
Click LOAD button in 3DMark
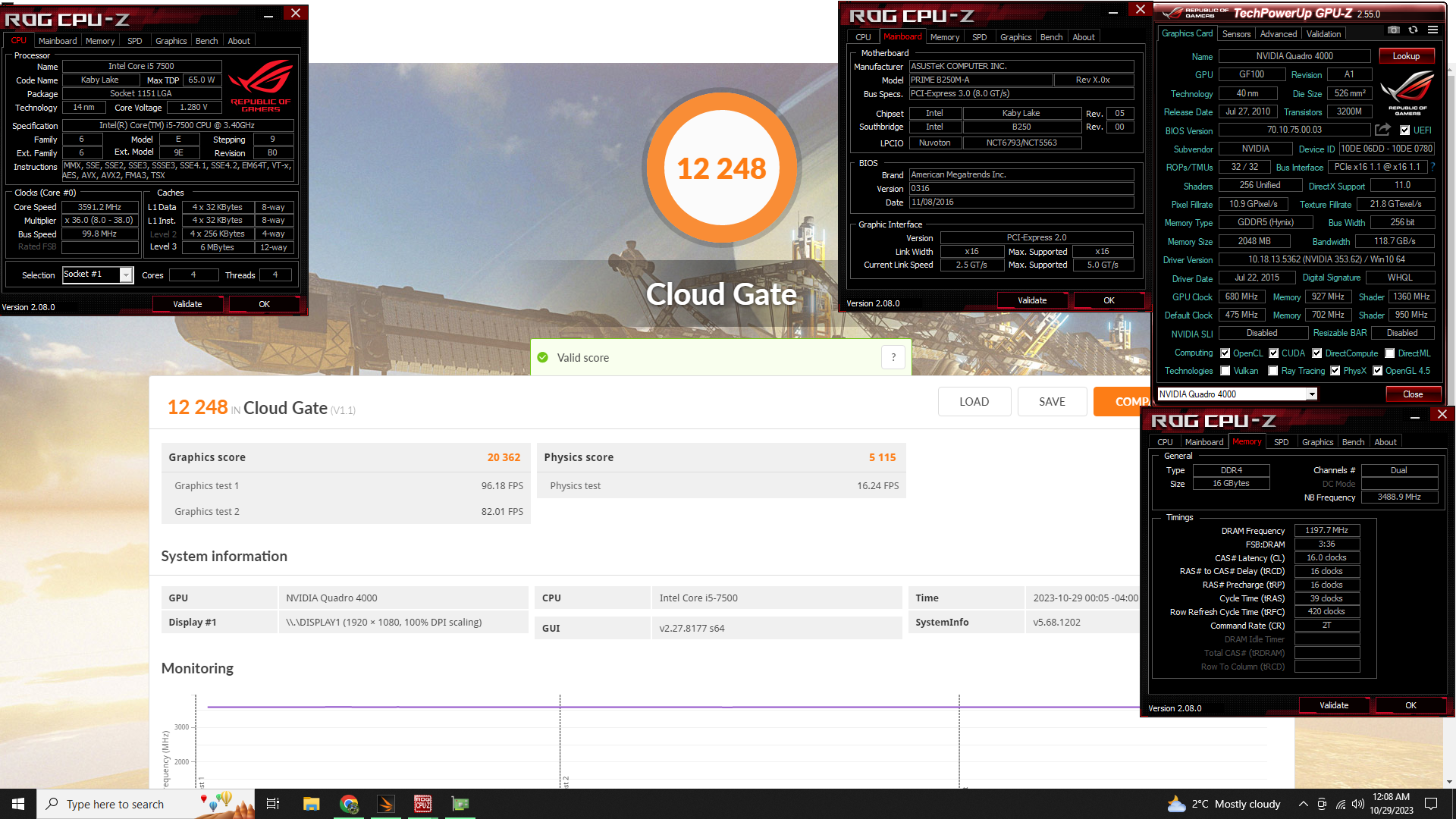[974, 402]
